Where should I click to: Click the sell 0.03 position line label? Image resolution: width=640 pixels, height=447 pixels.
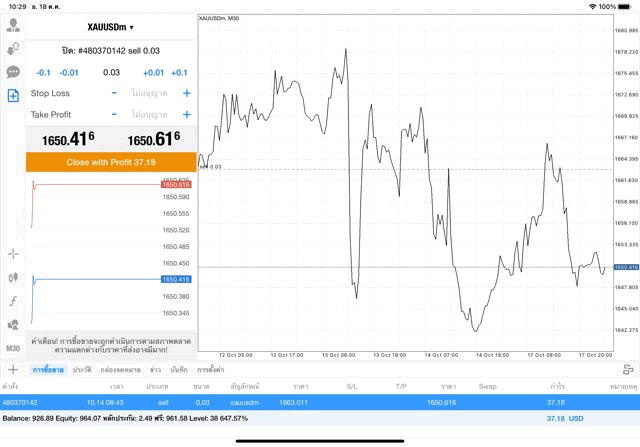(x=210, y=167)
